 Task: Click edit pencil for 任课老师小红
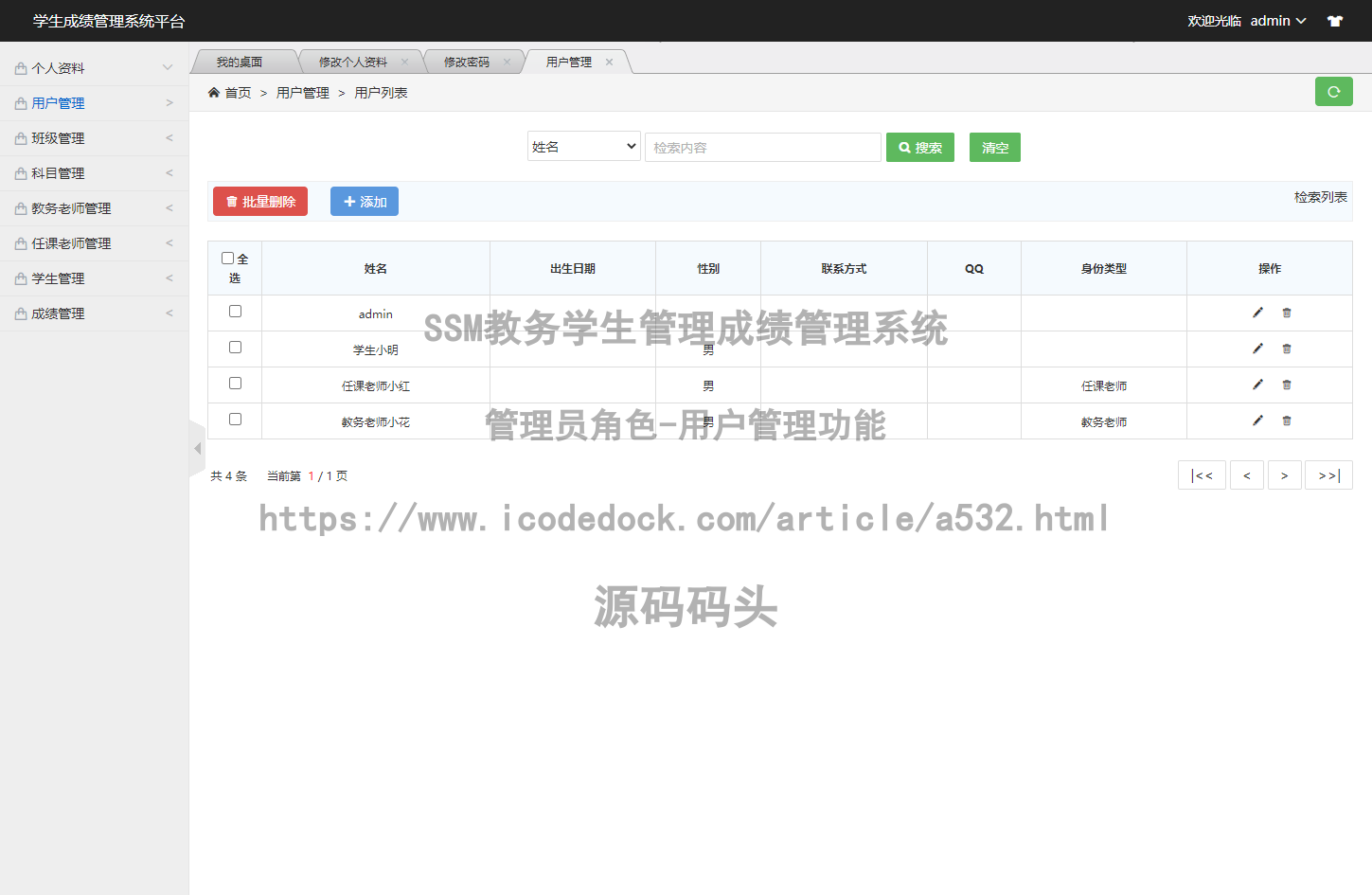coord(1257,385)
